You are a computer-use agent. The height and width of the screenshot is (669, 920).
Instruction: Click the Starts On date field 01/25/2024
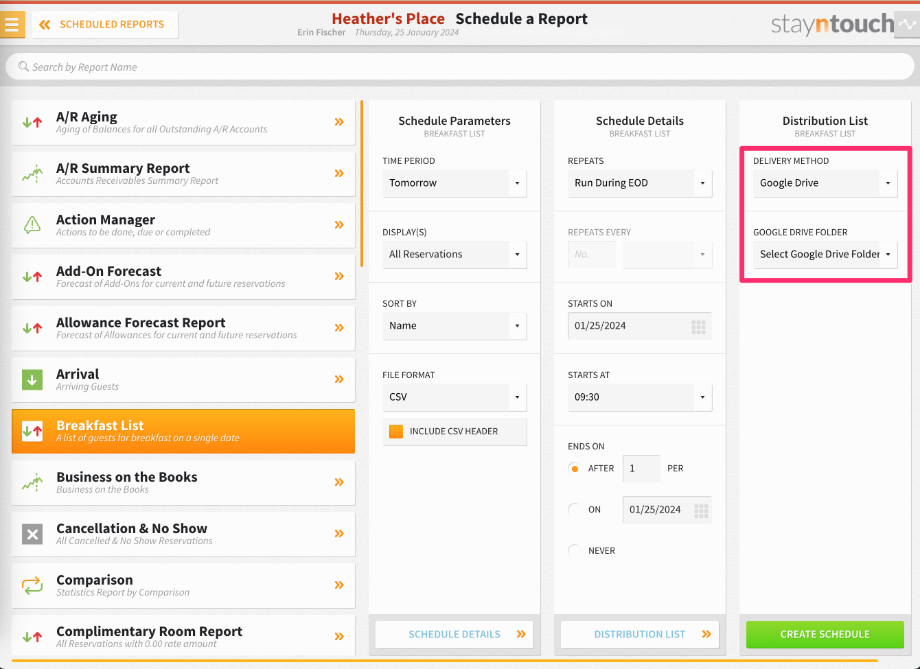640,326
